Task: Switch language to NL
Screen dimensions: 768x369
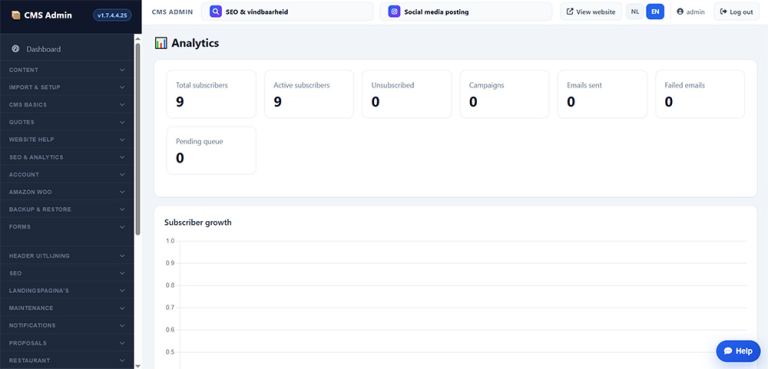Action: (x=635, y=12)
